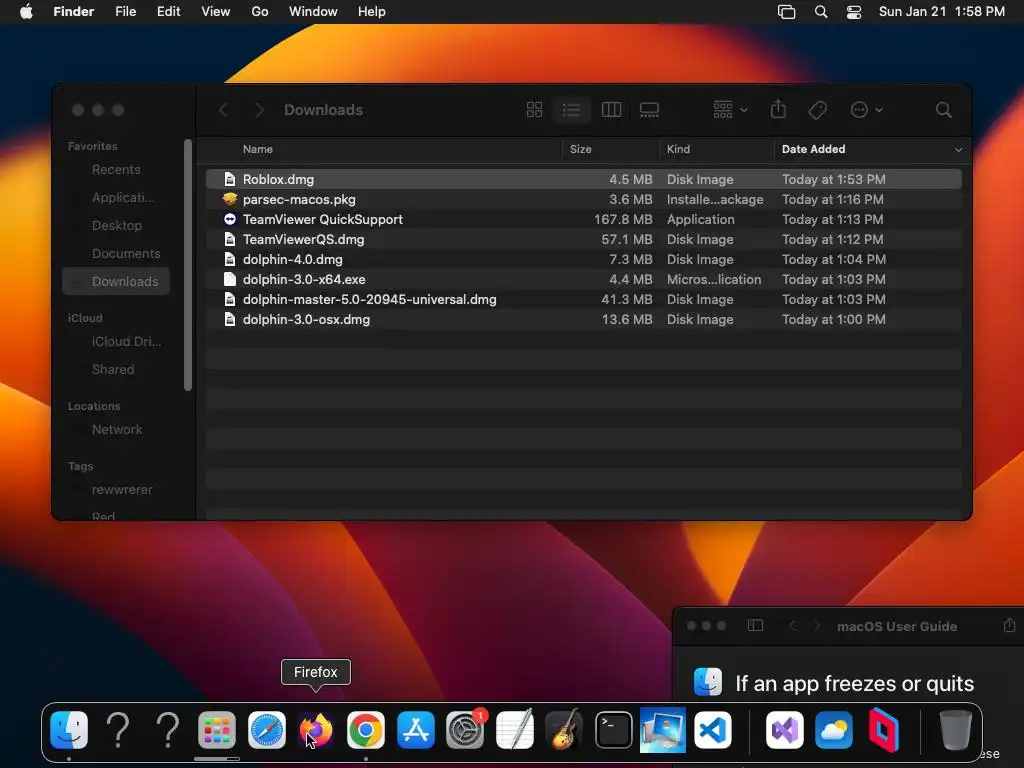Select the dolphin-4.0.dmg file
This screenshot has width=1024, height=768.
tap(583, 259)
